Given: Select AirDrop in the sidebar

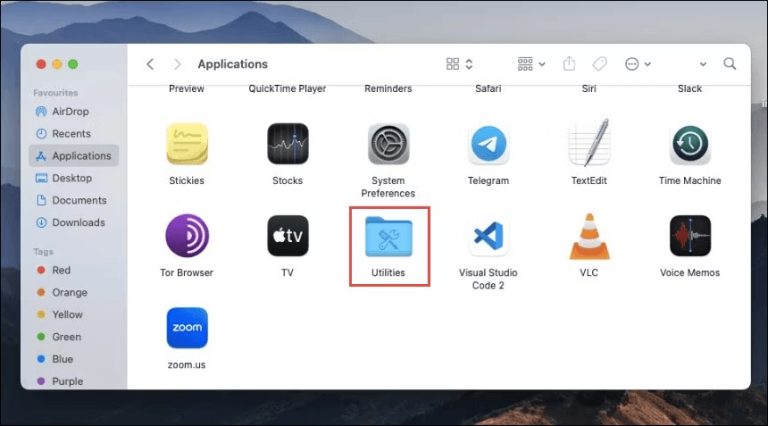Looking at the screenshot, I should tap(73, 111).
